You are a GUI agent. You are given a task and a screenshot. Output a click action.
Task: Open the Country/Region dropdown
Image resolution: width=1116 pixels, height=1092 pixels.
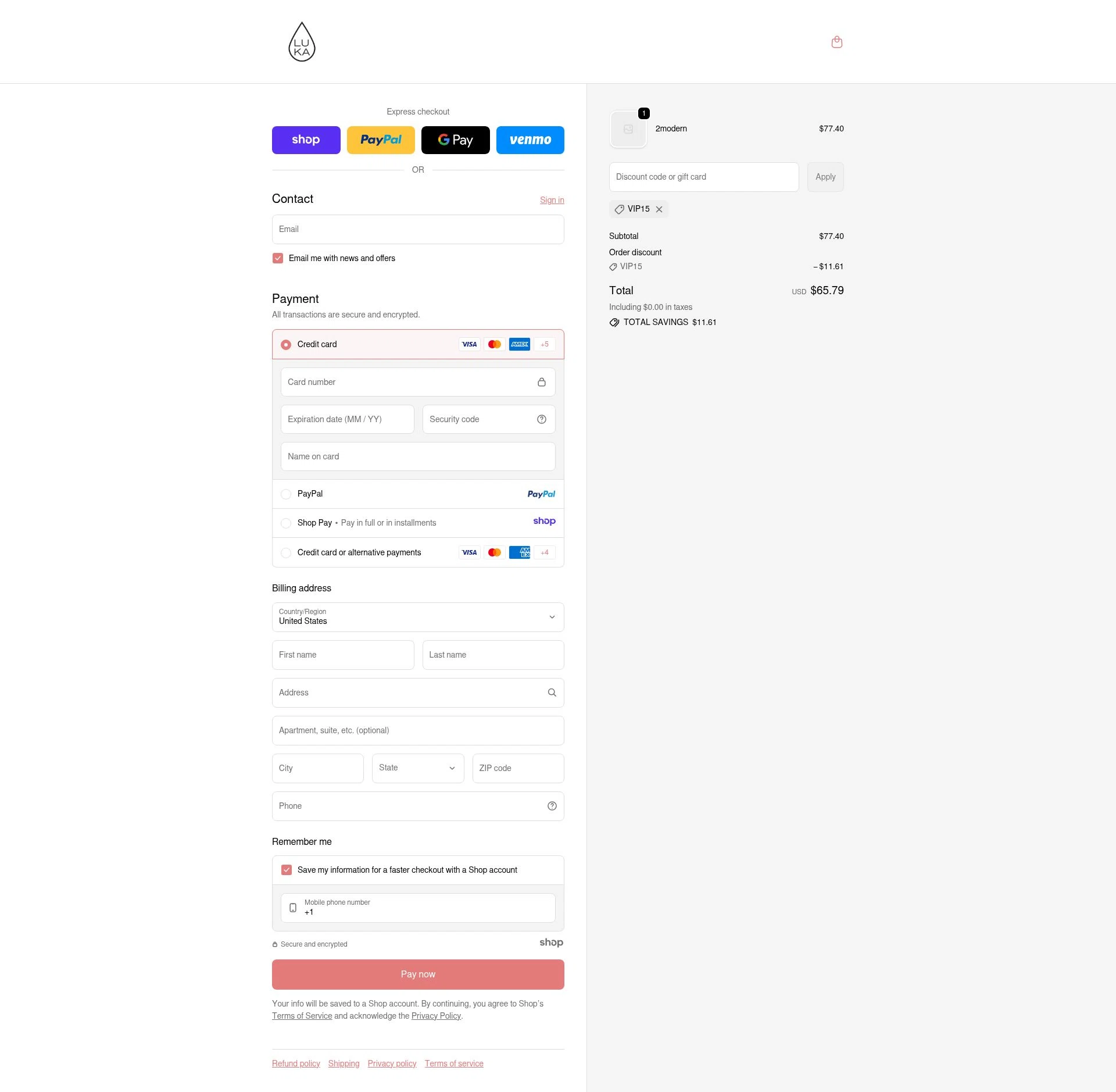pyautogui.click(x=417, y=617)
